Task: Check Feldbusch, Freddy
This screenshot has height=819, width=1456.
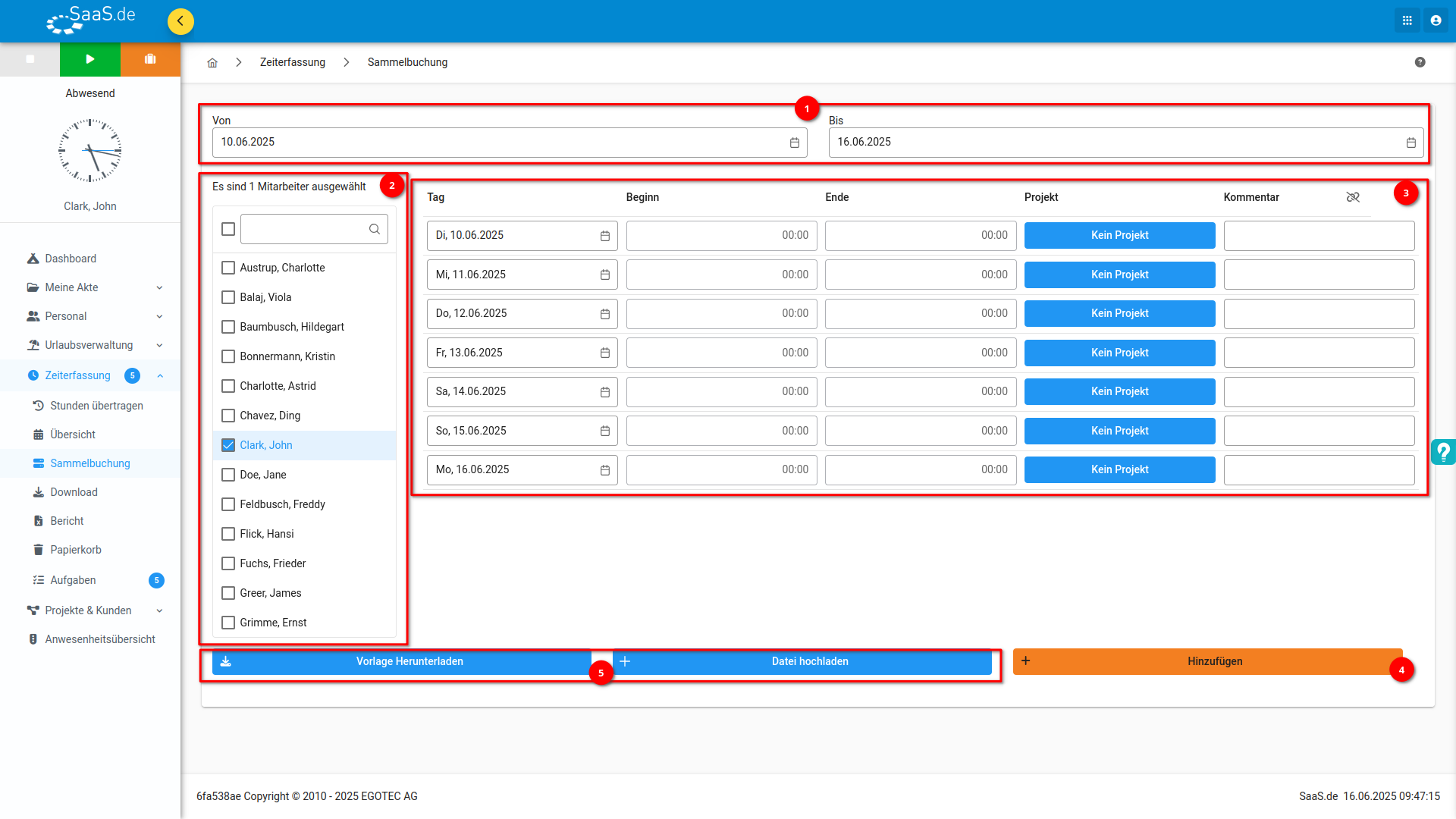Action: [227, 504]
